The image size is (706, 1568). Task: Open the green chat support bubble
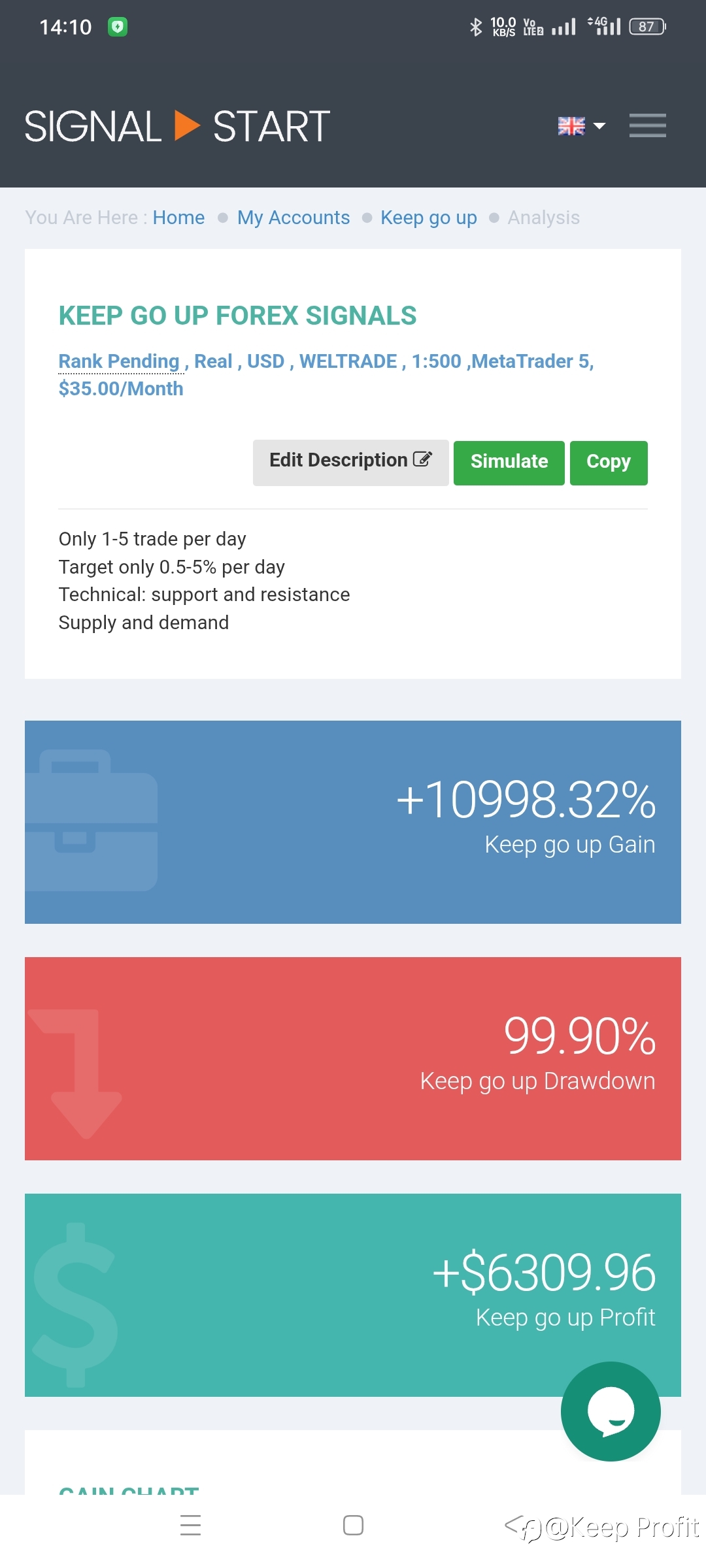click(x=611, y=1411)
